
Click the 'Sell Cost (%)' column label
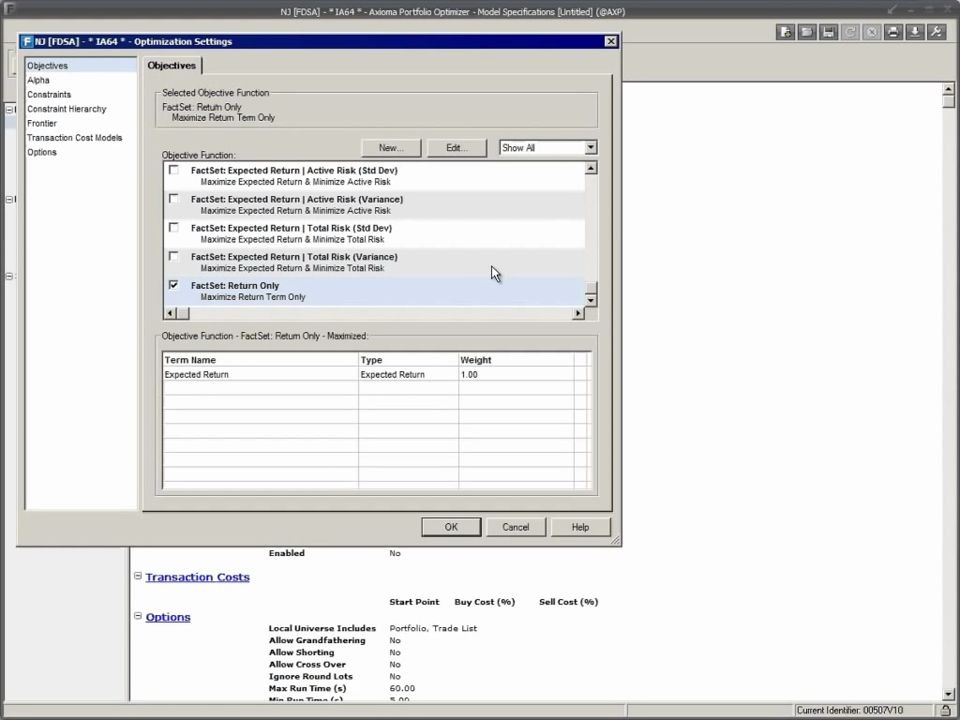point(568,602)
